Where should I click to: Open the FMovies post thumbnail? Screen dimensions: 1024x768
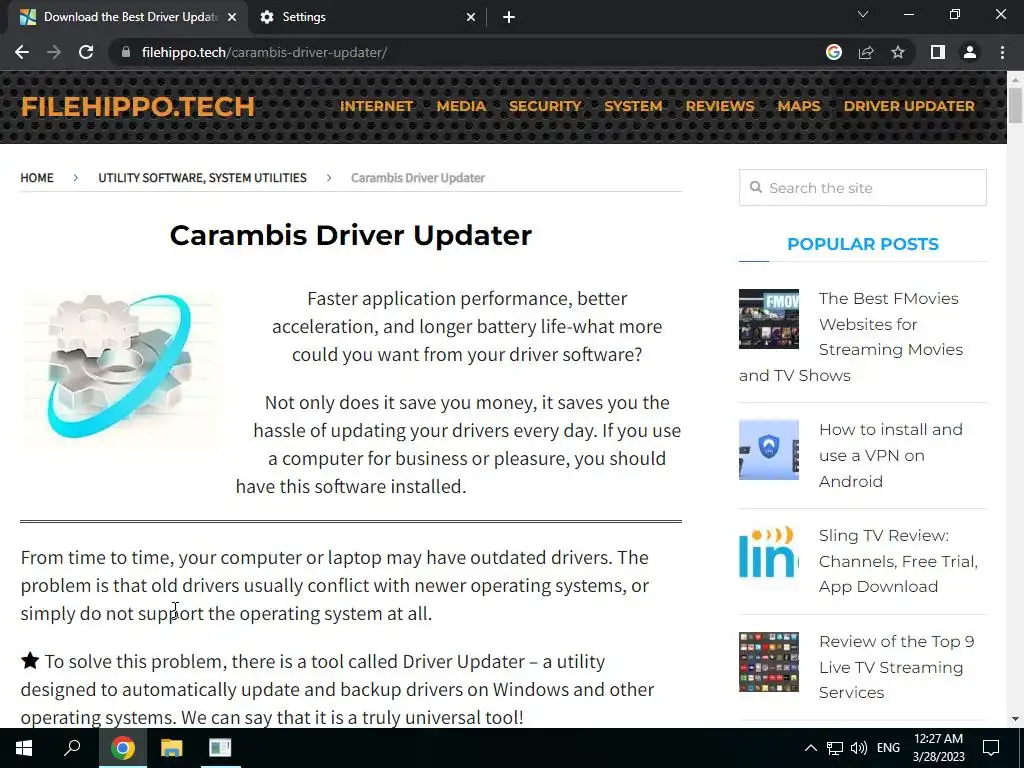[769, 319]
